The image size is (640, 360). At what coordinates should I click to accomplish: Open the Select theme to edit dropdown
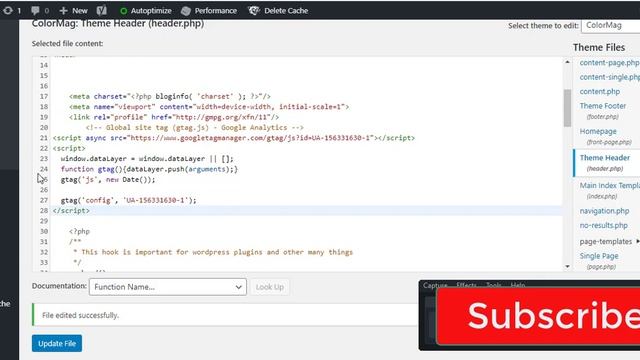tap(611, 25)
